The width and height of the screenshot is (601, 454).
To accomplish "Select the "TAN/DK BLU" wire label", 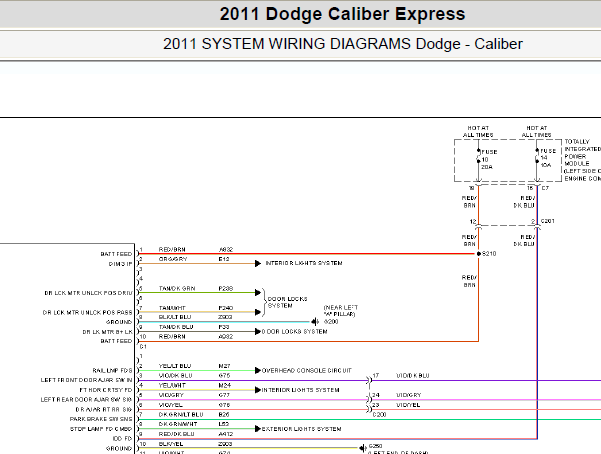I will click(176, 327).
